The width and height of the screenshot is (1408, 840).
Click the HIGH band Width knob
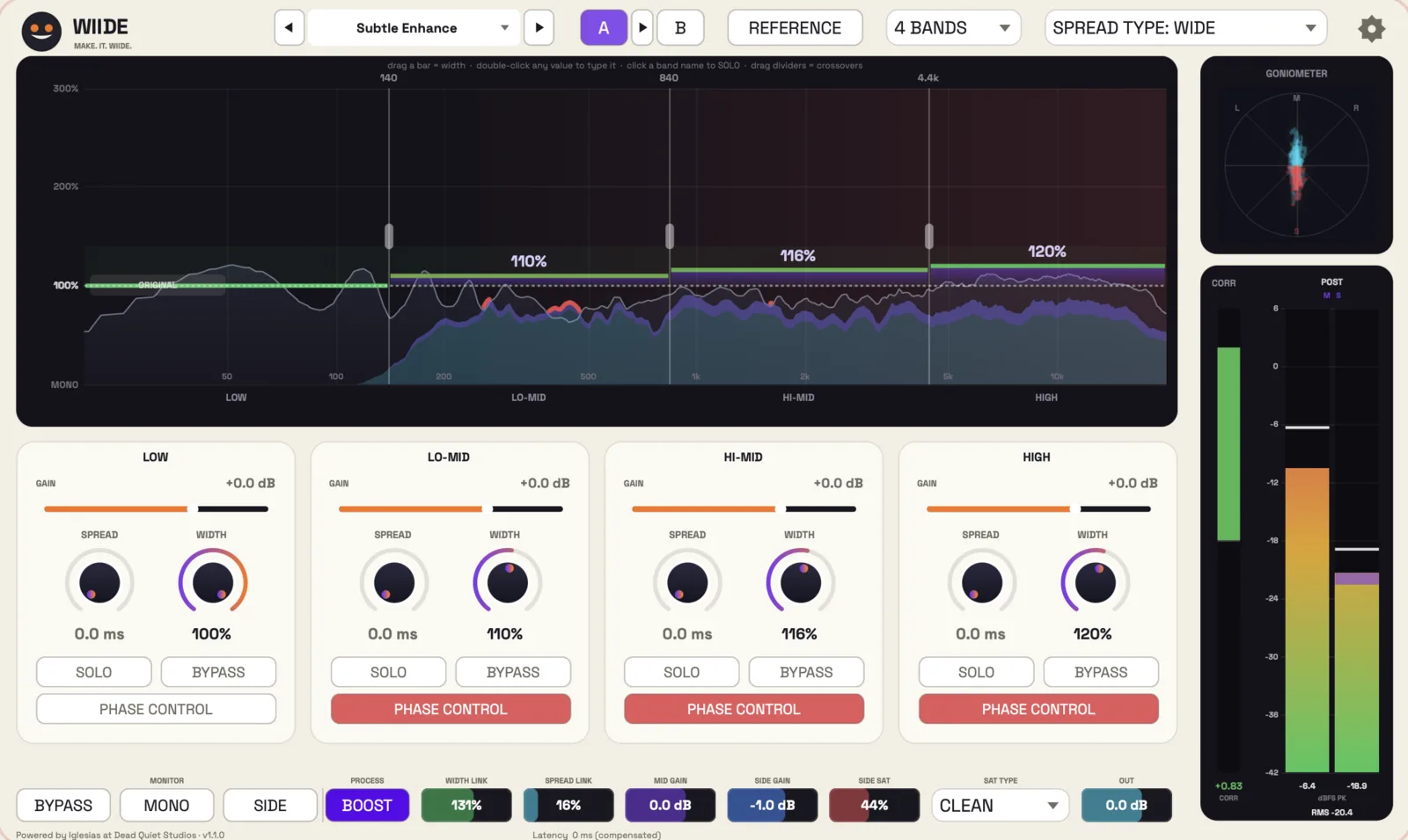pyautogui.click(x=1094, y=582)
